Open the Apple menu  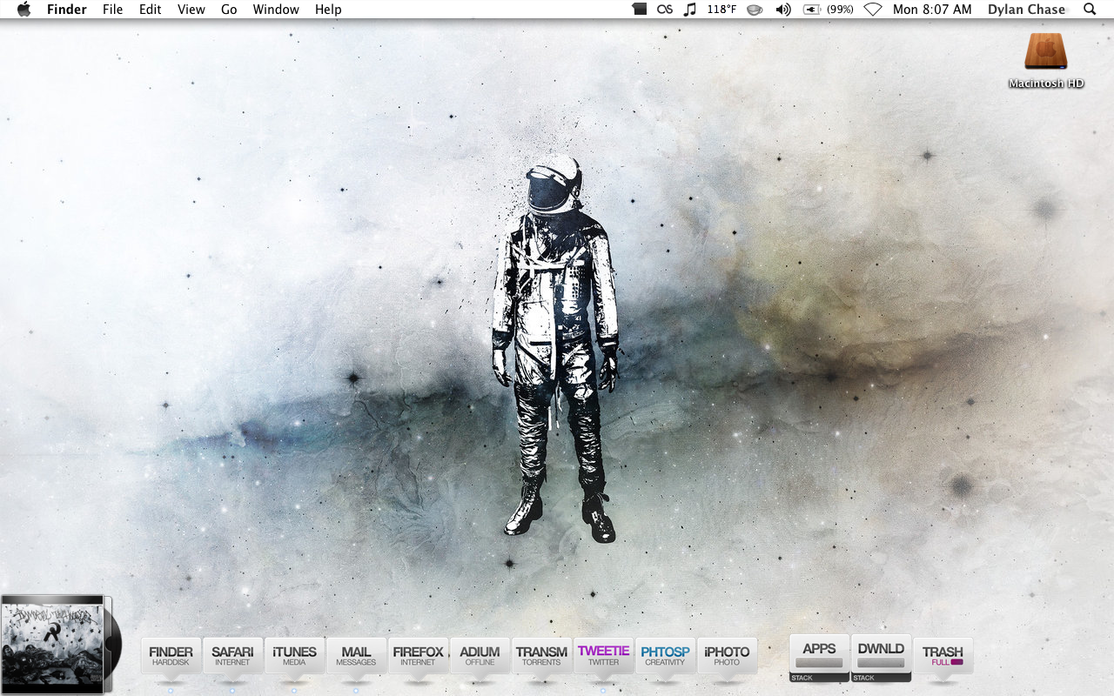23,9
